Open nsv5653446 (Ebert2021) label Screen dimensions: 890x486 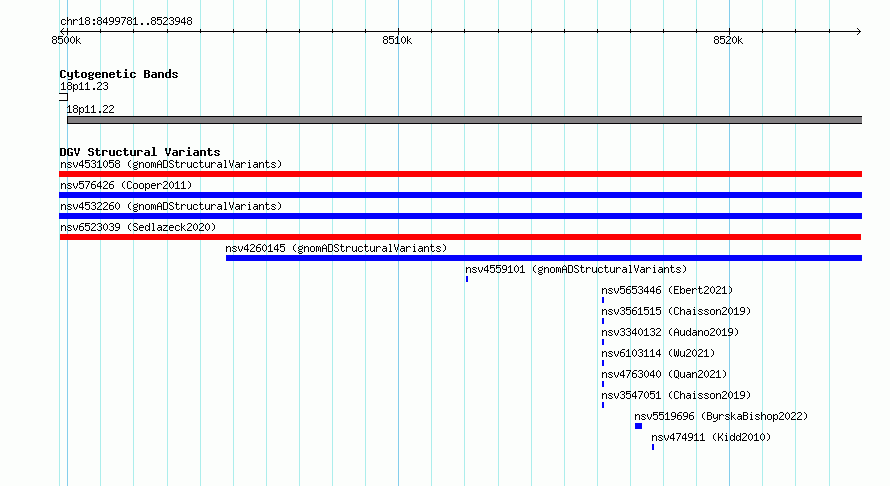pyautogui.click(x=667, y=290)
